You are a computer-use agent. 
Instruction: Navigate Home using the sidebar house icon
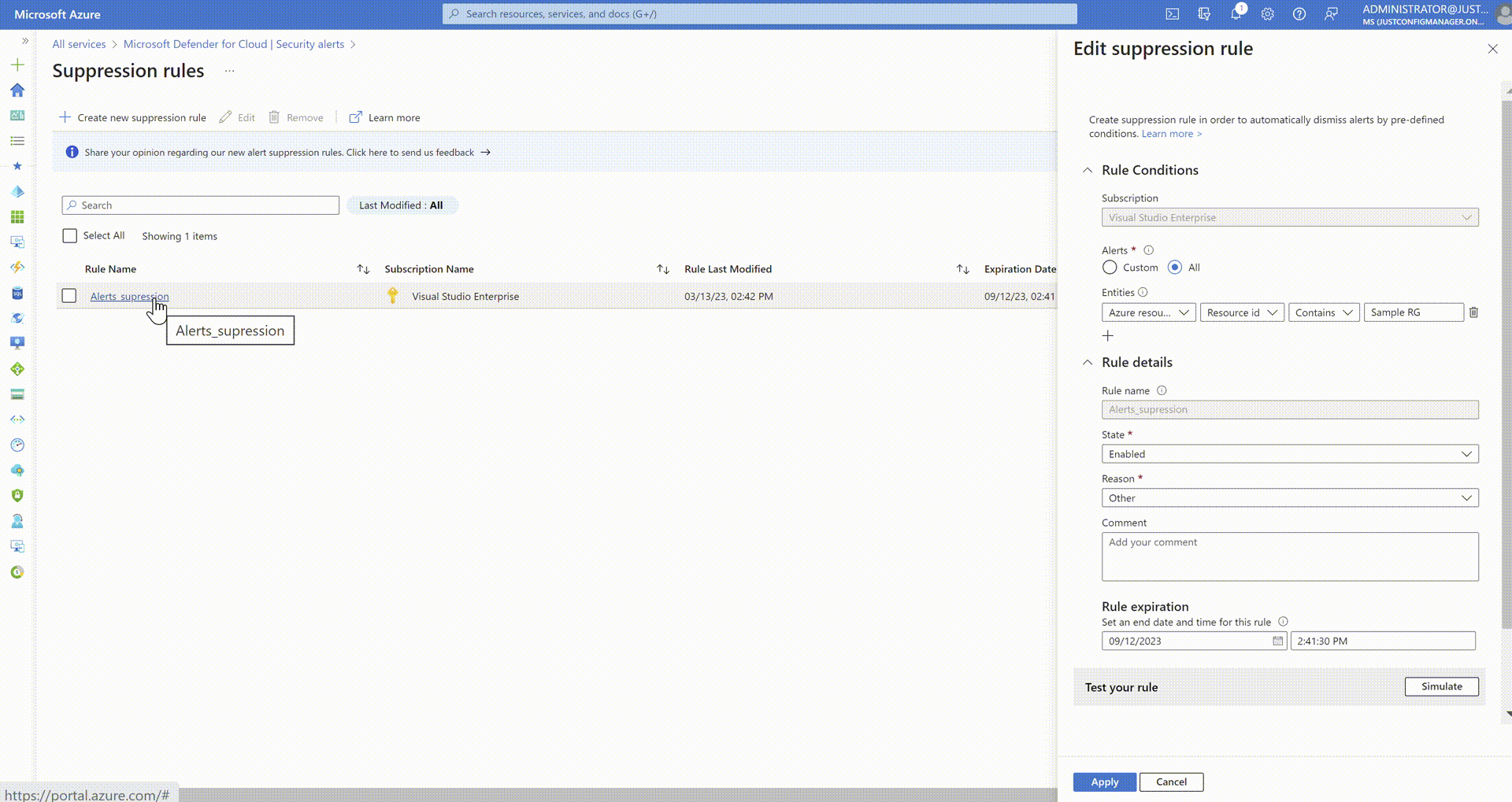pos(17,91)
